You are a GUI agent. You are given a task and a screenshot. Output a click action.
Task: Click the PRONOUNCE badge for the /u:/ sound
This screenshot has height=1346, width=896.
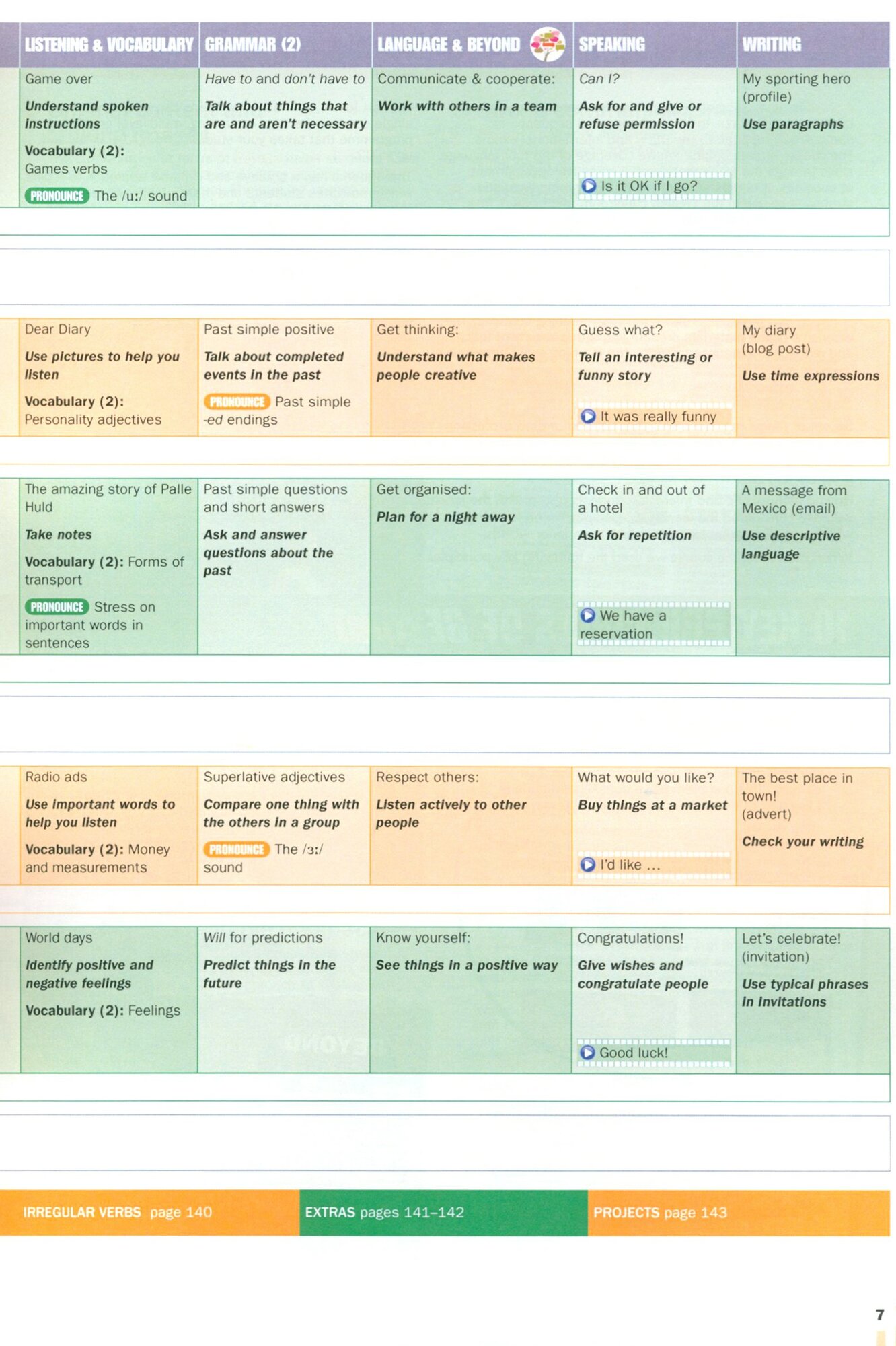click(x=57, y=196)
